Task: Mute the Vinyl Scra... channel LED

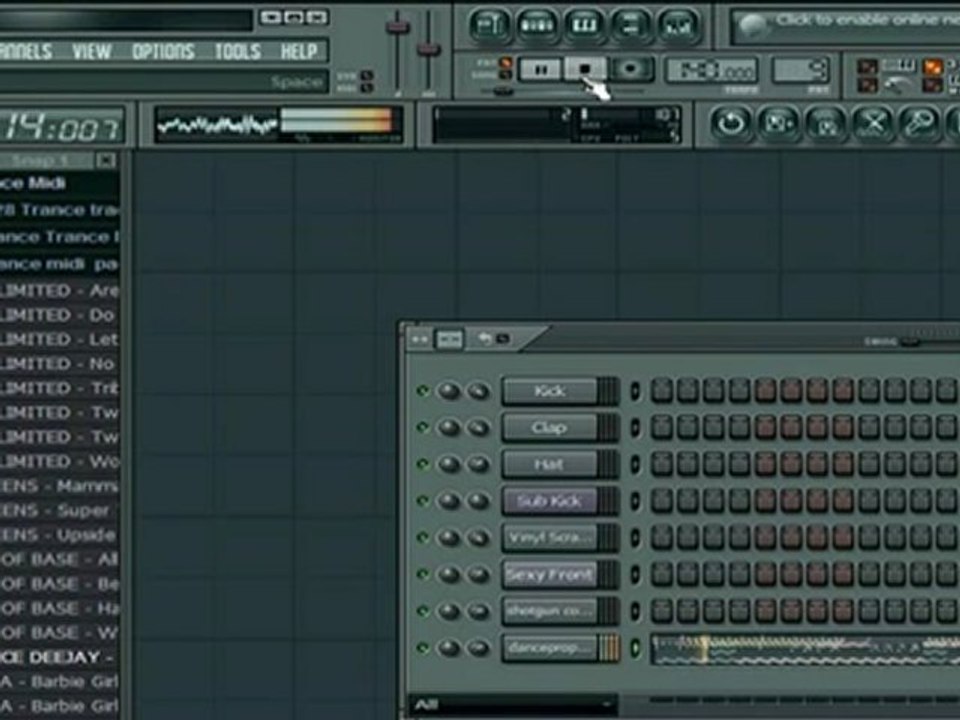Action: [422, 538]
